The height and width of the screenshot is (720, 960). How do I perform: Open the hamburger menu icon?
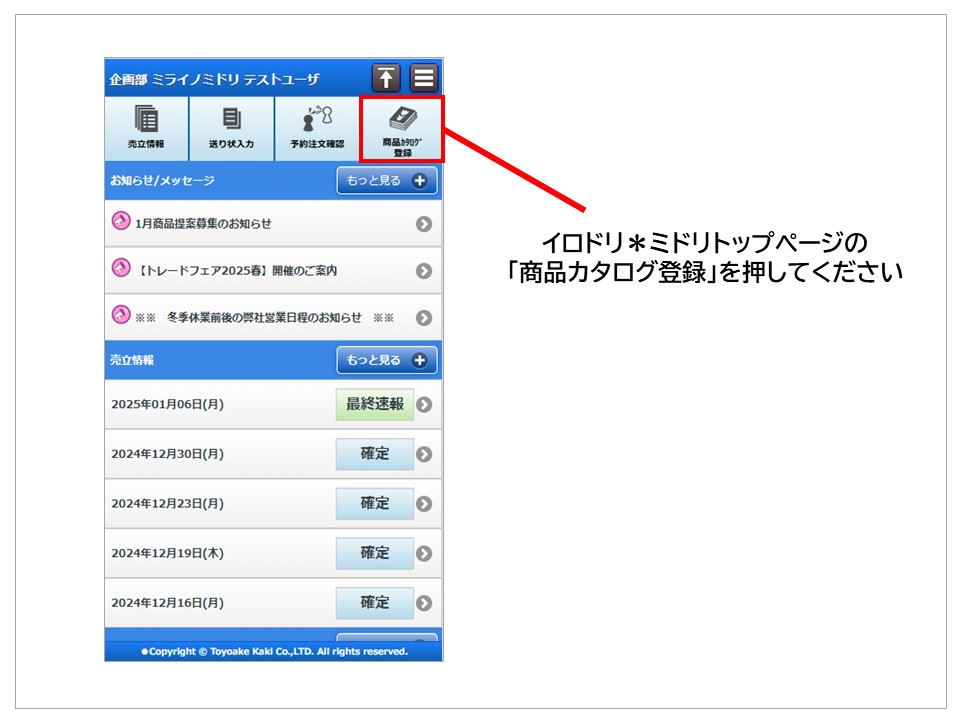424,78
